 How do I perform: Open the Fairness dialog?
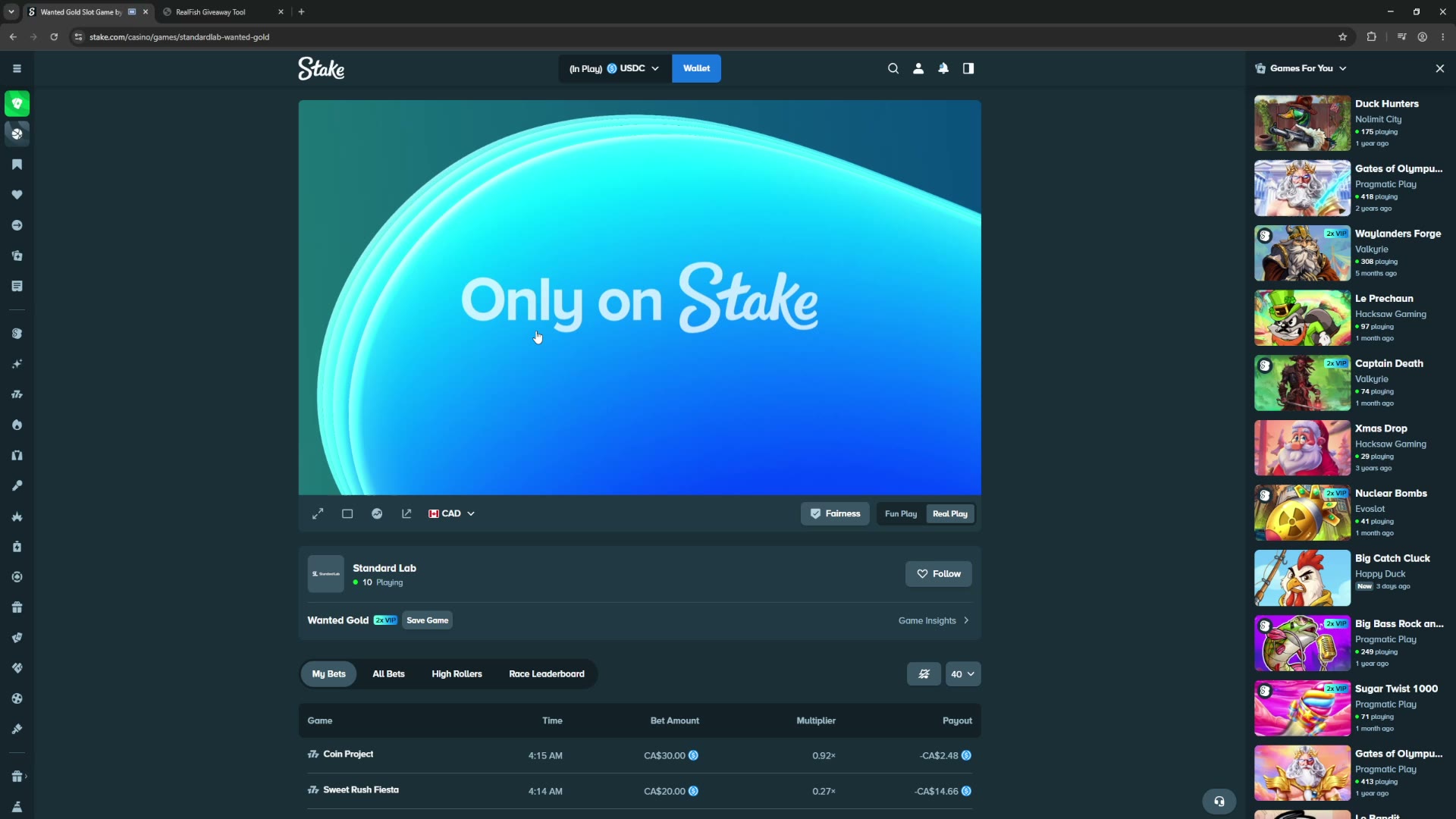835,513
